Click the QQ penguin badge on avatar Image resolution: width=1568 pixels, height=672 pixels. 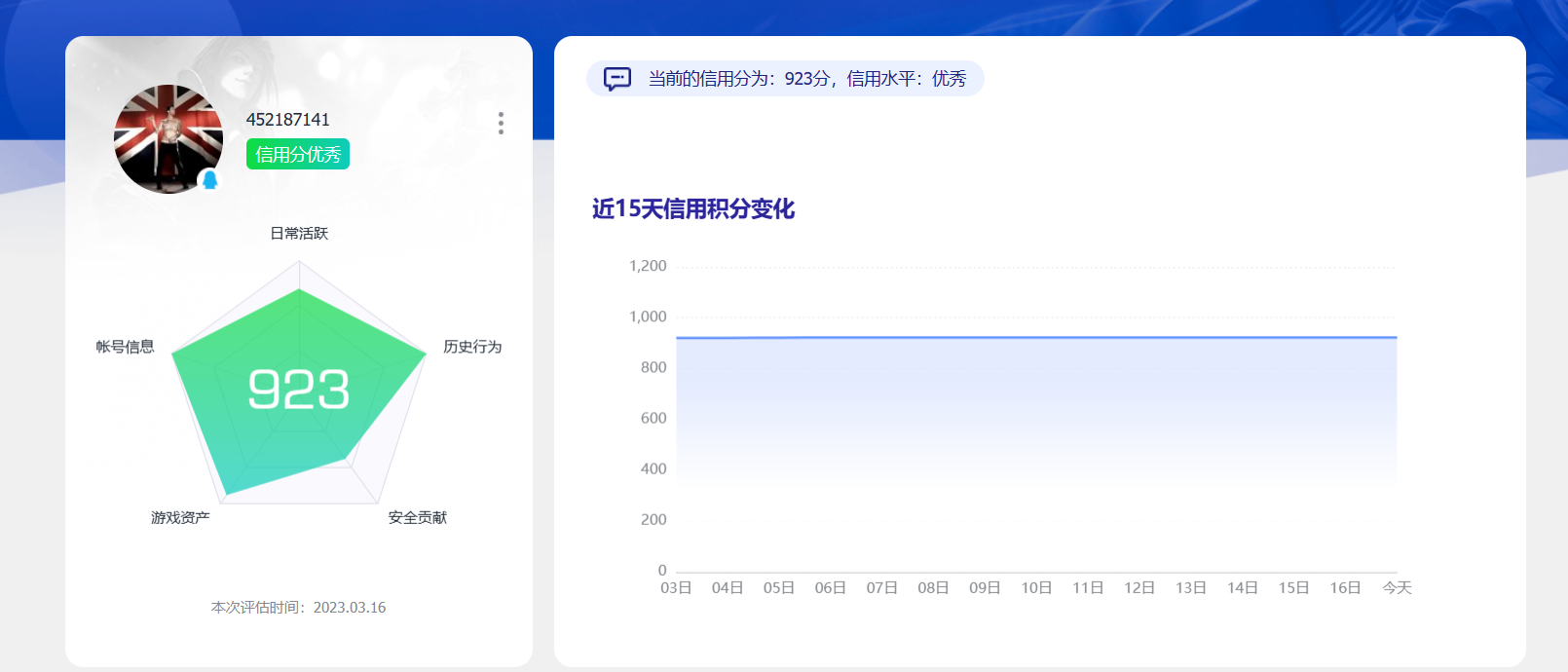point(209,180)
